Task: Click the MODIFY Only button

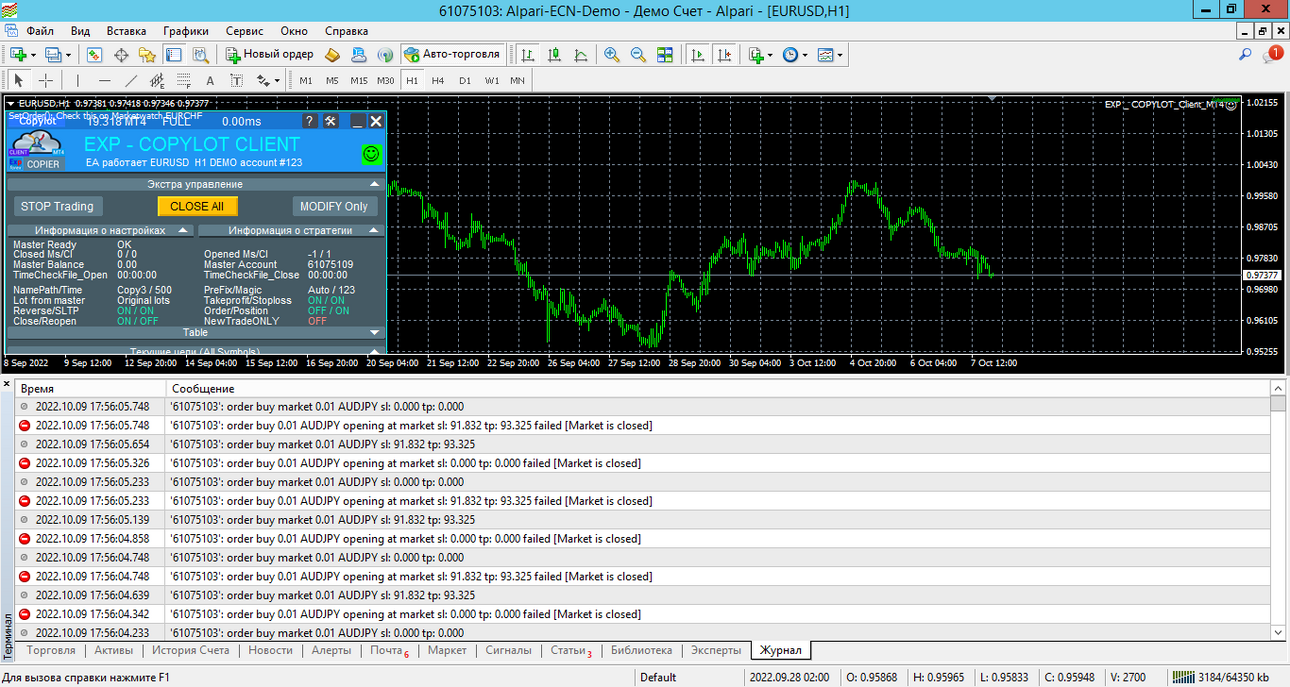Action: pyautogui.click(x=334, y=206)
